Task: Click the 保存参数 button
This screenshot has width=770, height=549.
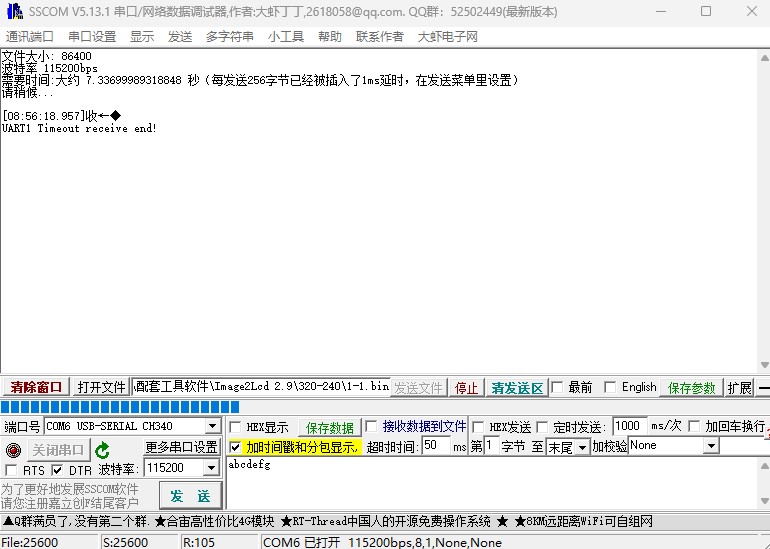Action: tap(691, 388)
